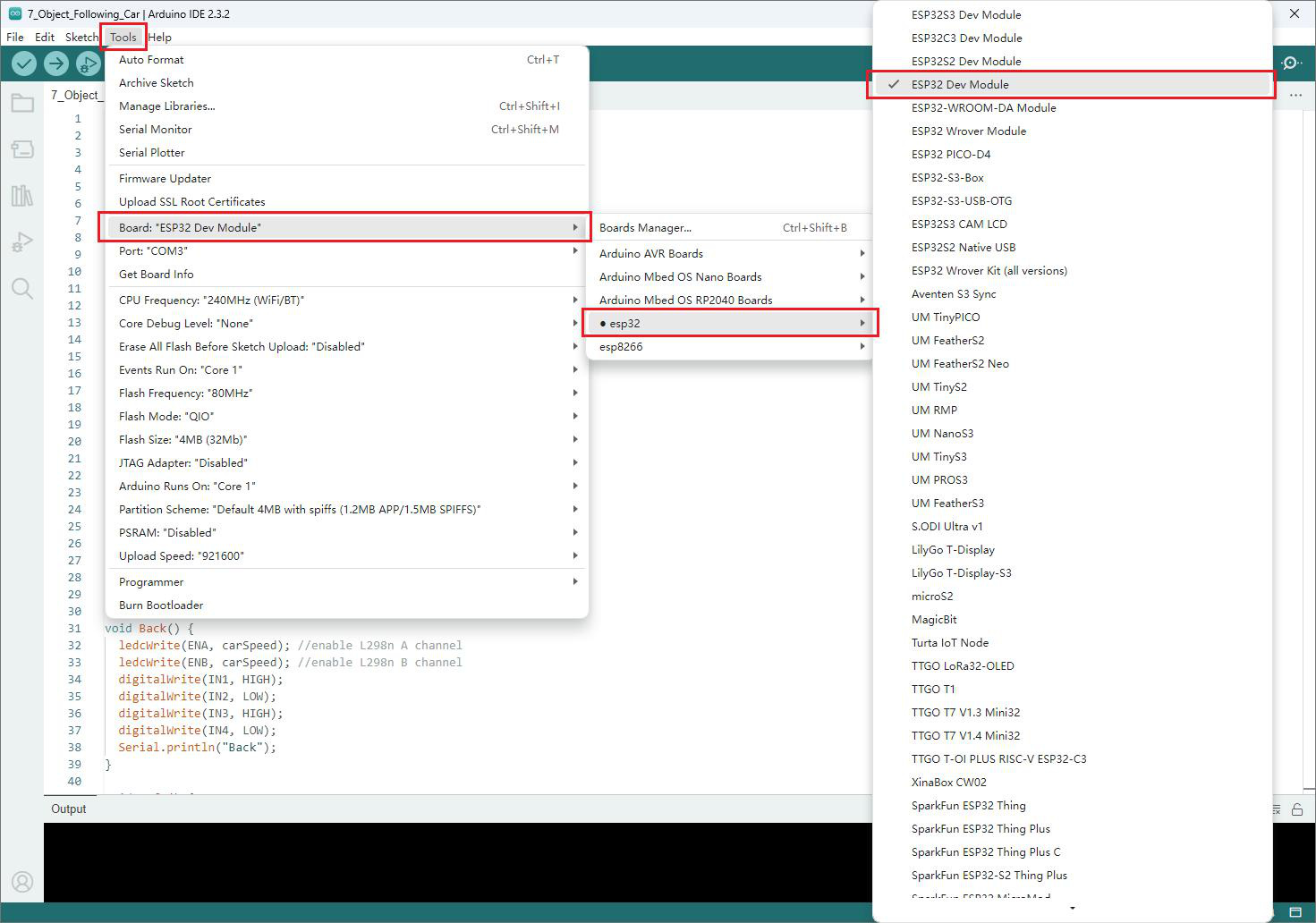Expand the Port: "COM3" submenu
Image resolution: width=1316 pixels, height=923 pixels.
347,250
